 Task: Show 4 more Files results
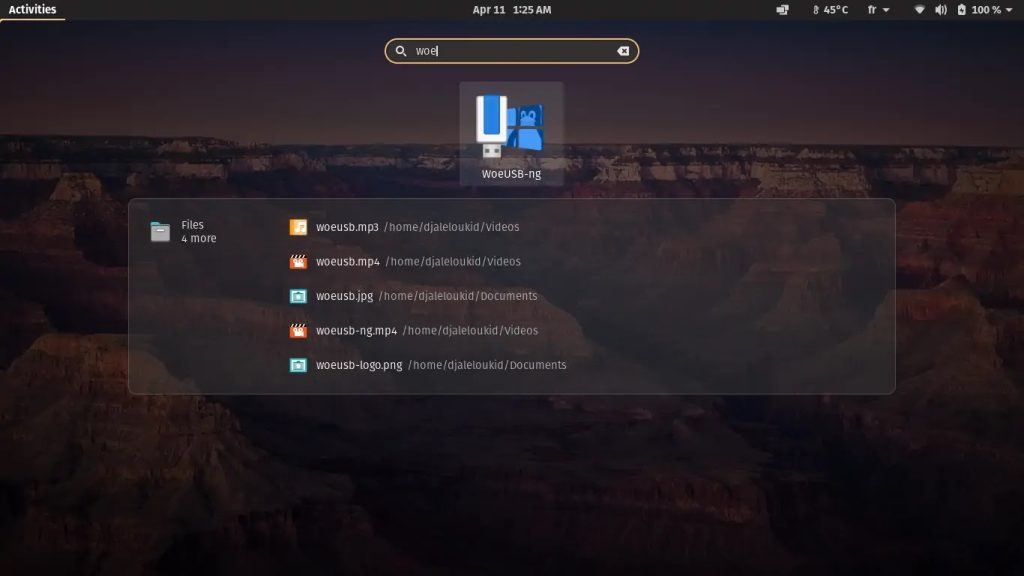(198, 239)
